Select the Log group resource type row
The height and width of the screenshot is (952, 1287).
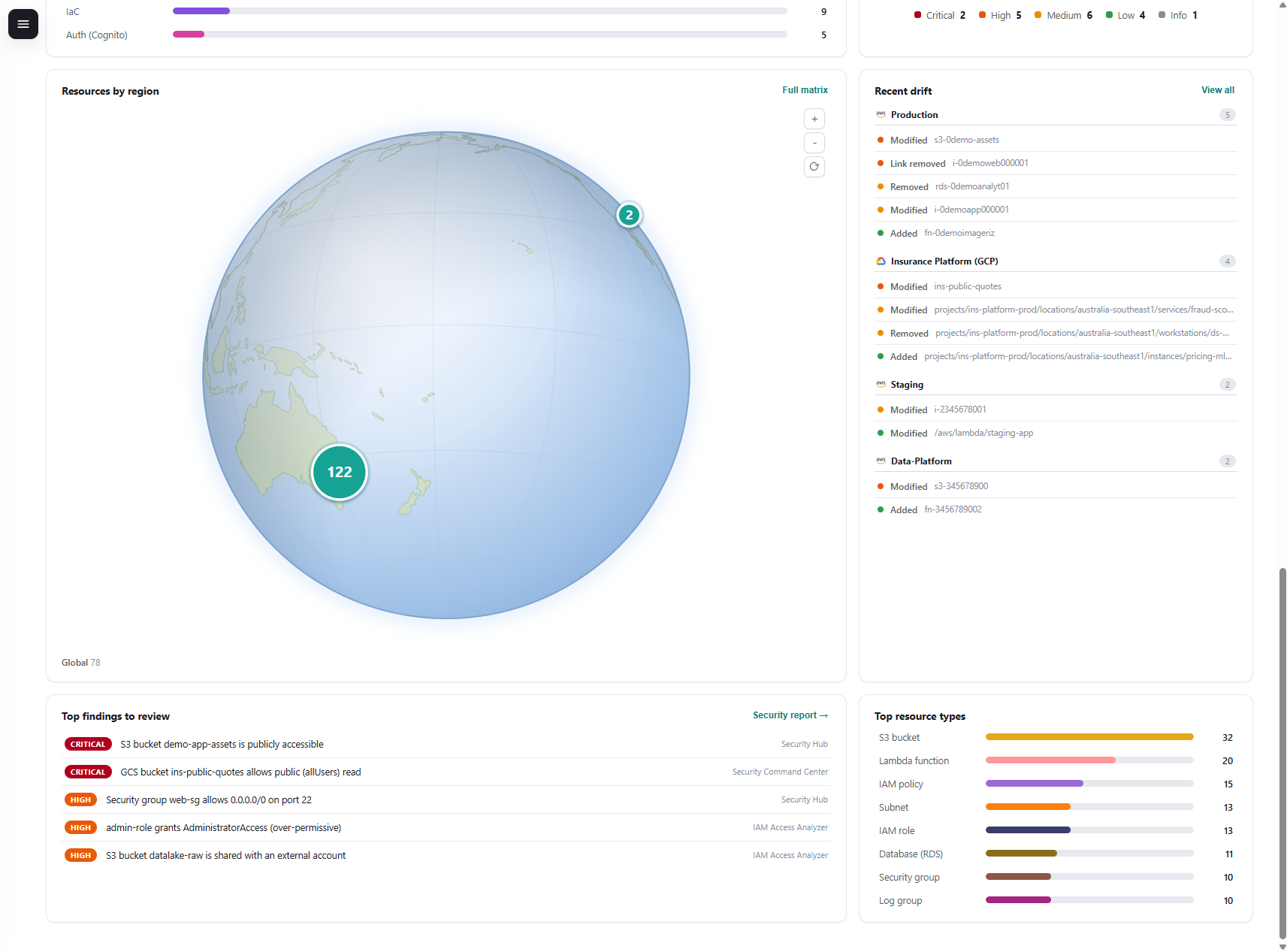pyautogui.click(x=1056, y=901)
